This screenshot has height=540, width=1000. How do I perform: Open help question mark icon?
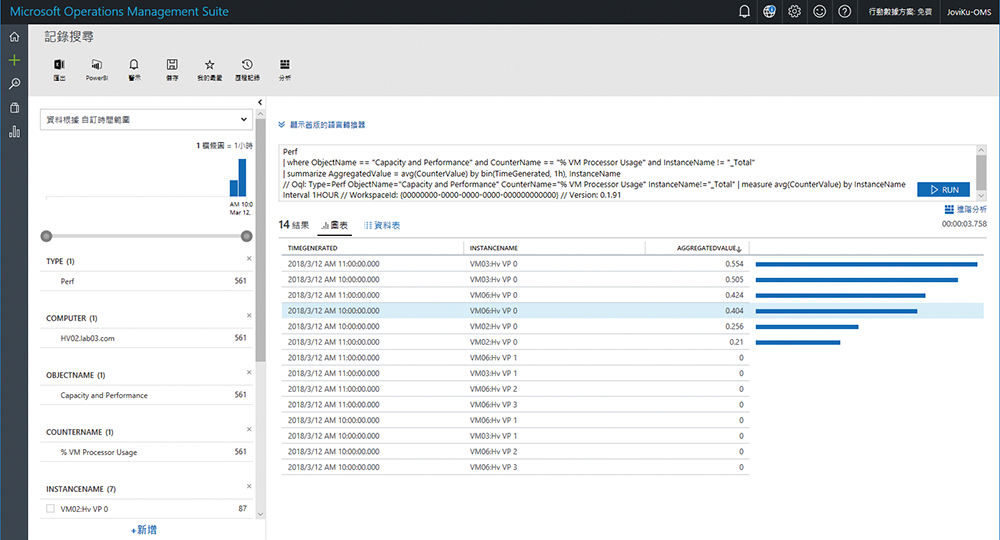(x=844, y=11)
